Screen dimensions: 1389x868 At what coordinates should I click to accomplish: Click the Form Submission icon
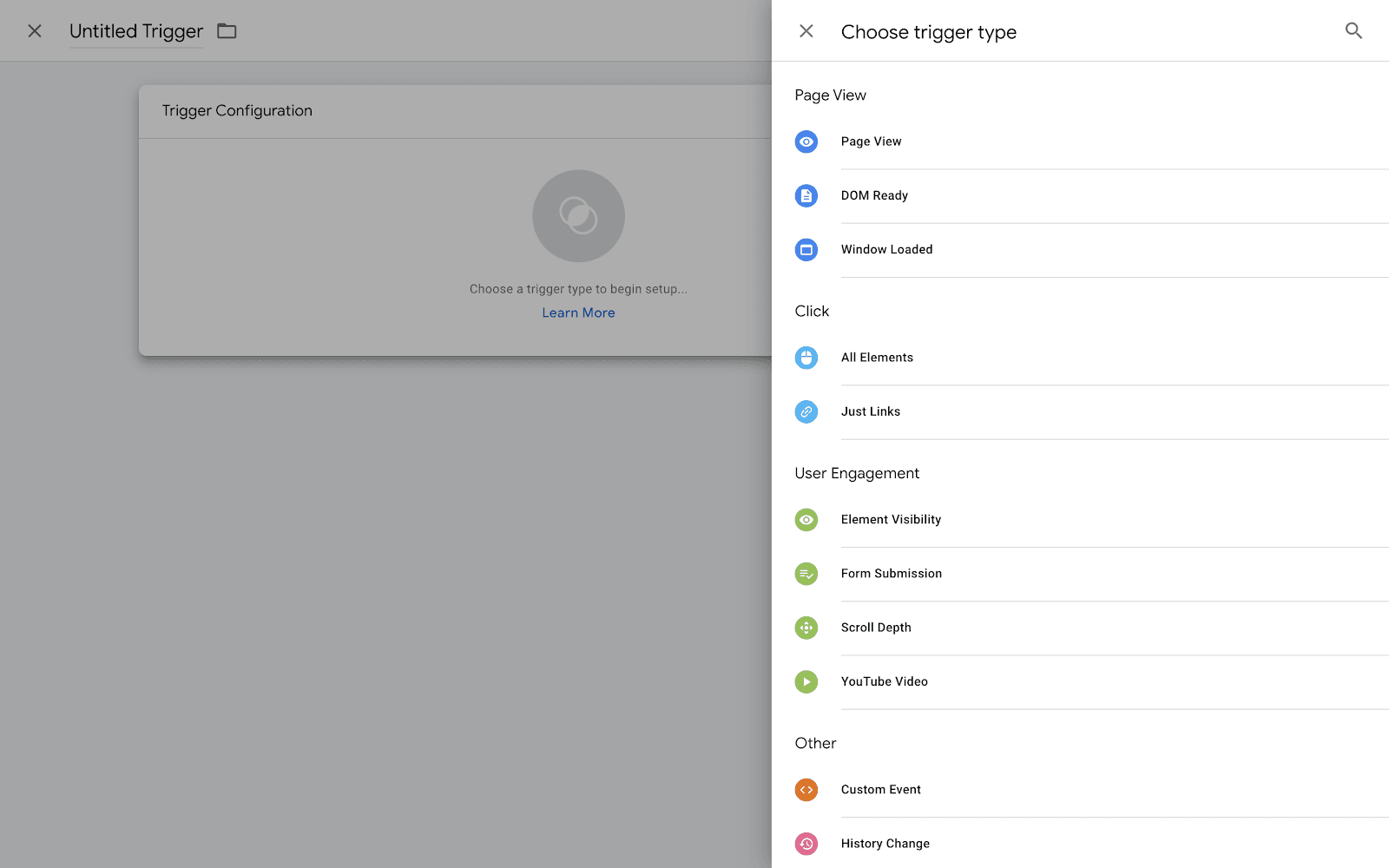tap(806, 574)
